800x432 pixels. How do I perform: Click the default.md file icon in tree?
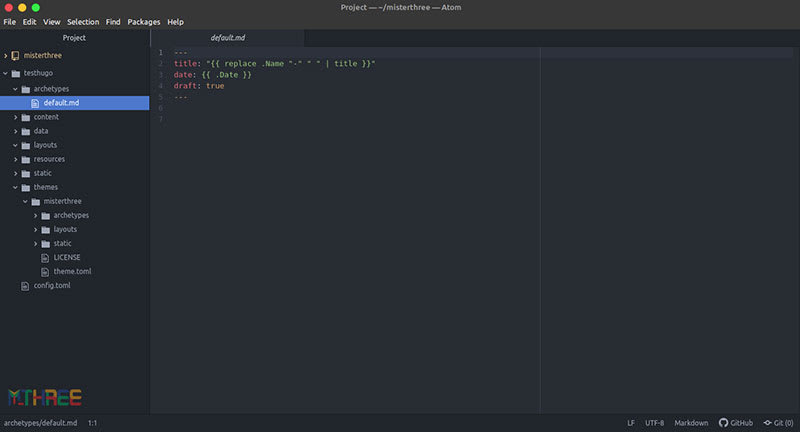click(x=35, y=103)
